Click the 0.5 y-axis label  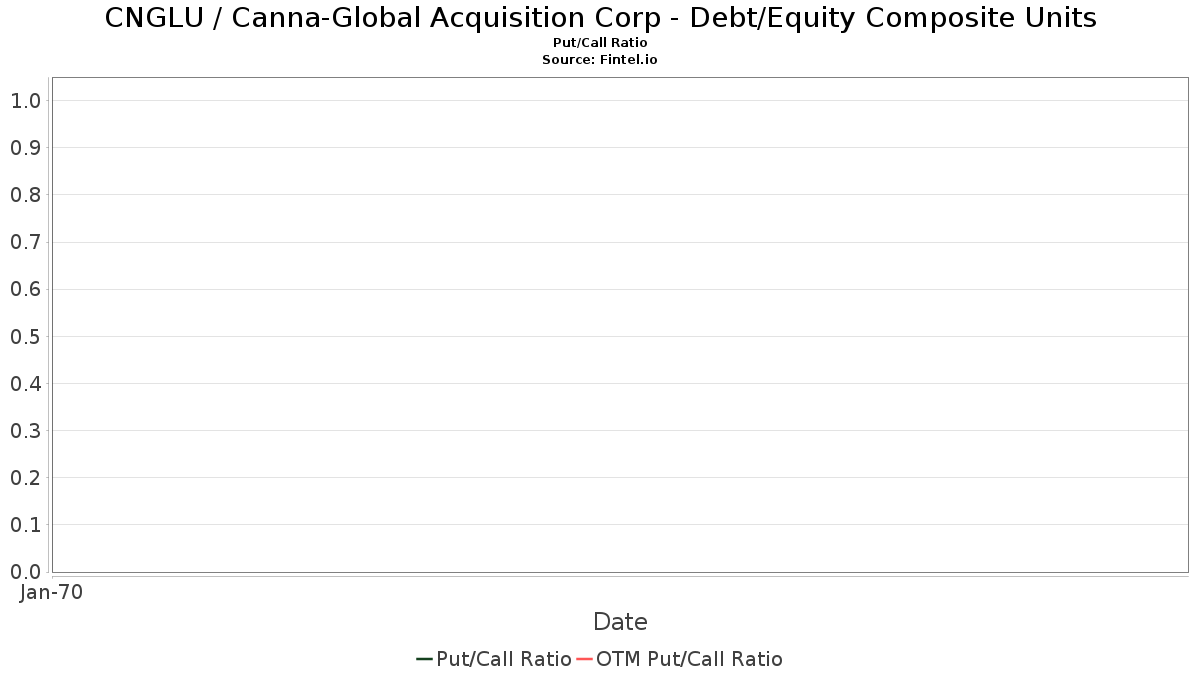[x=25, y=336]
